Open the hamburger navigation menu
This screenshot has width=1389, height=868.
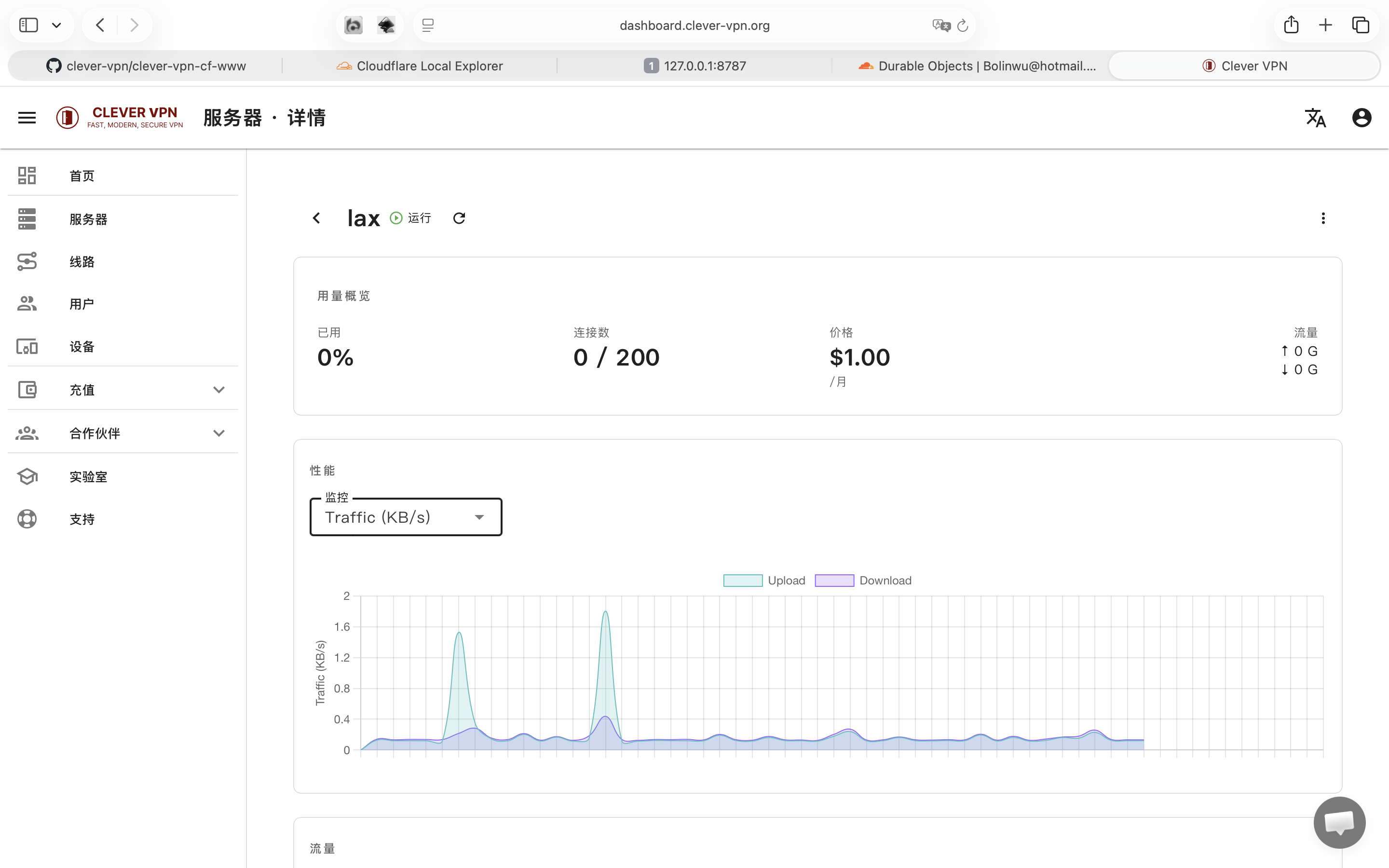coord(27,118)
